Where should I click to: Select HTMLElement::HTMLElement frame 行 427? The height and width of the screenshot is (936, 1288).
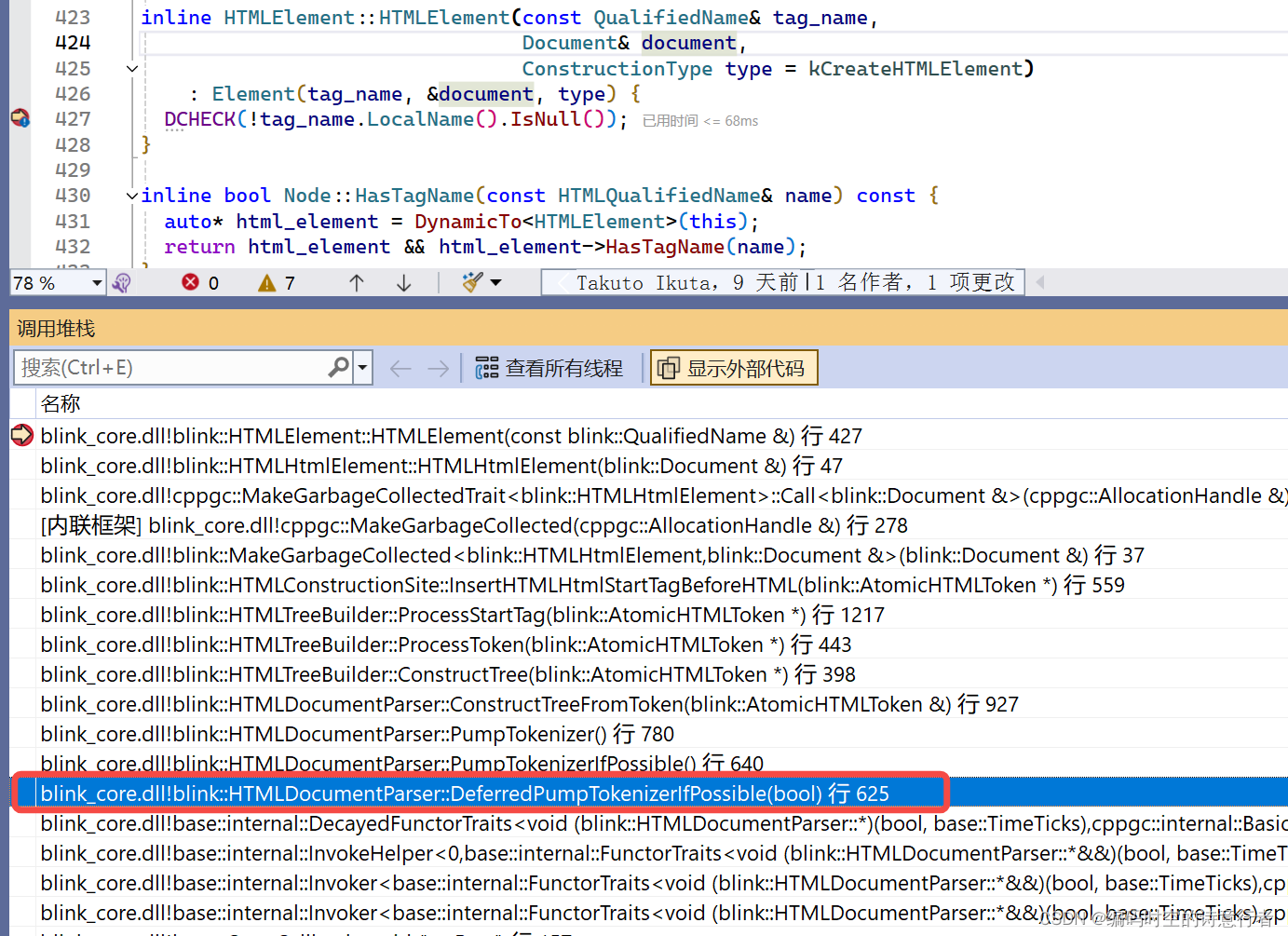pos(451,436)
